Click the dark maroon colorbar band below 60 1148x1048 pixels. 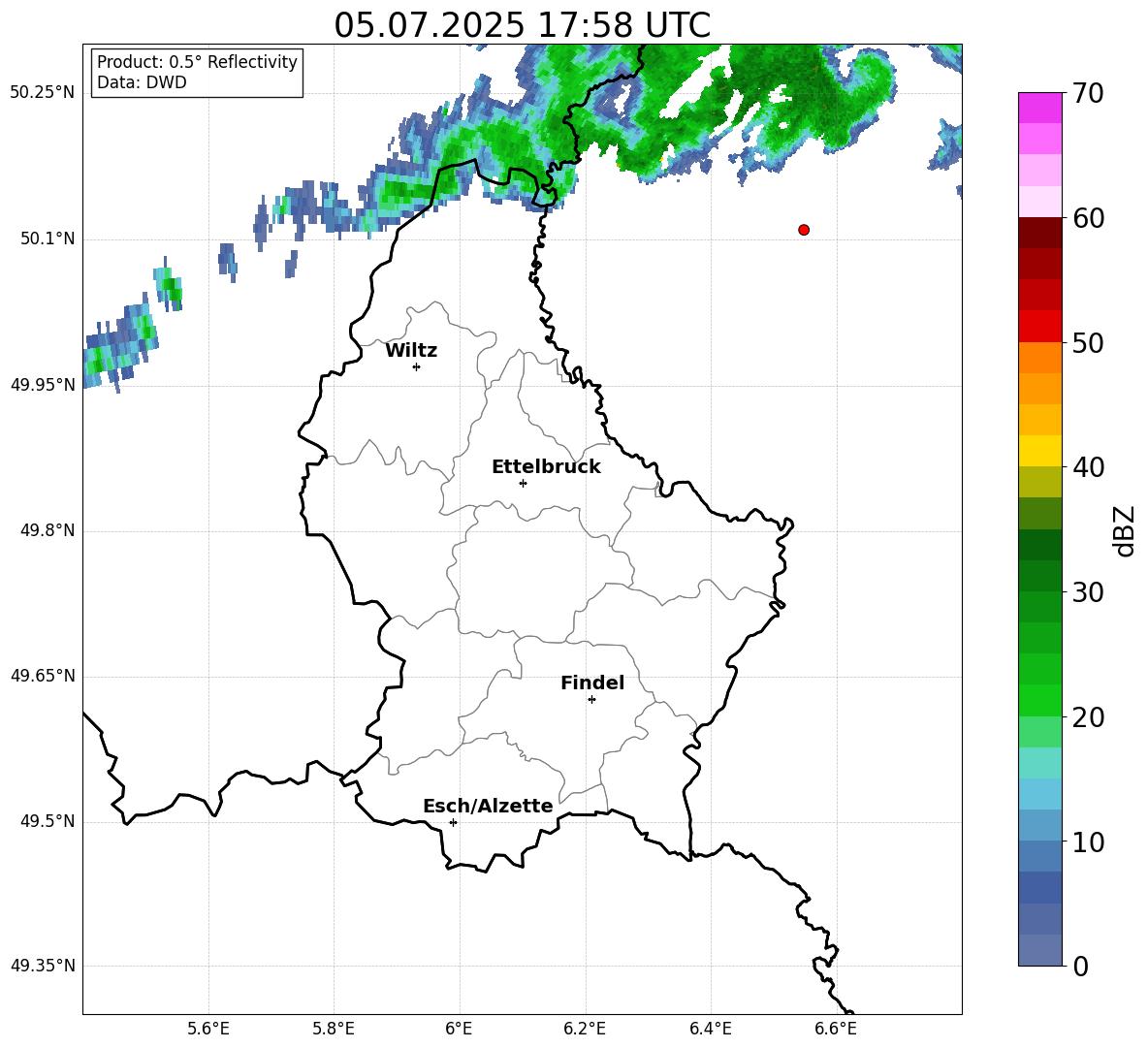coord(1039,233)
